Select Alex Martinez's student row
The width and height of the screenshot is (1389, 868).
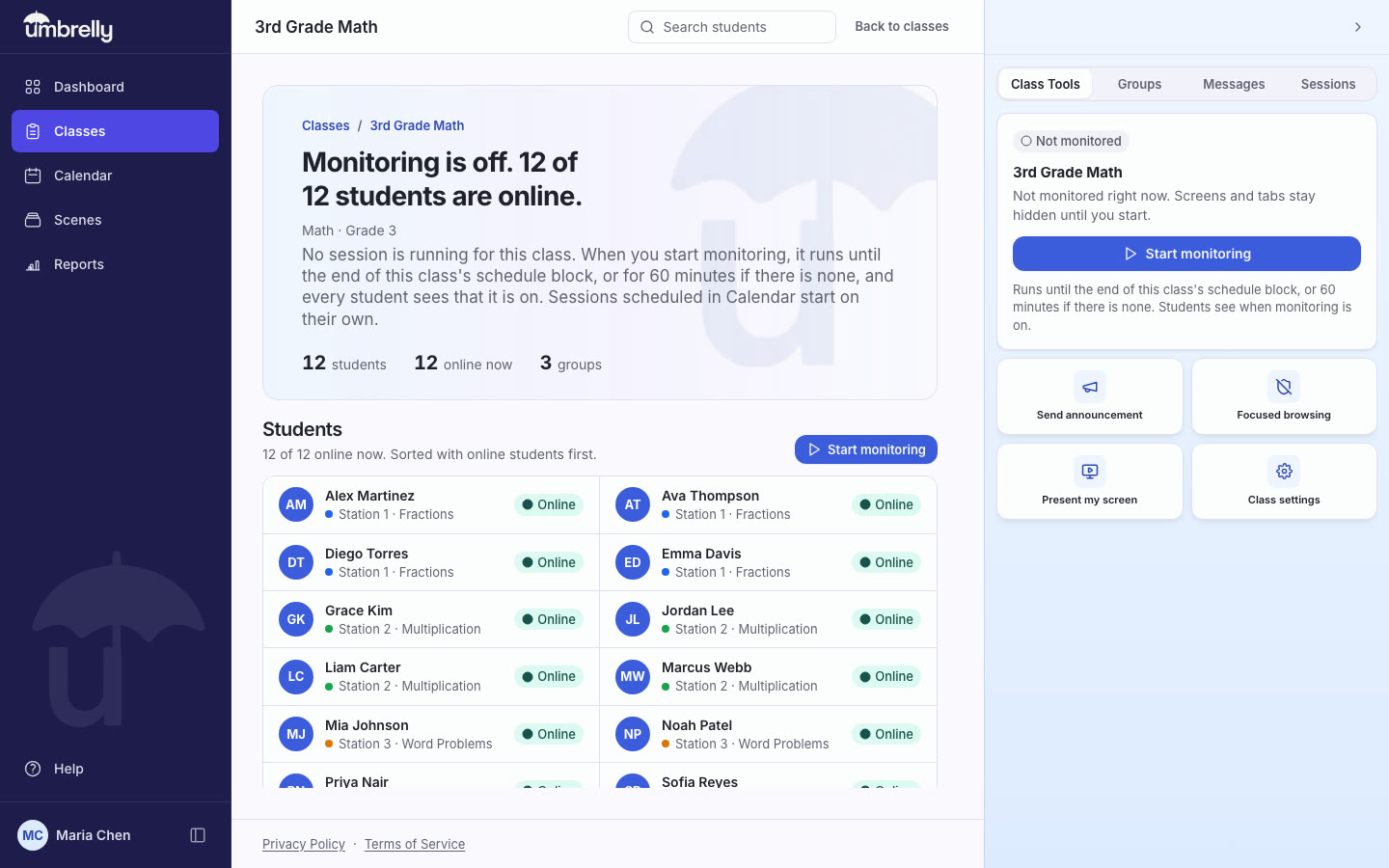coord(431,504)
